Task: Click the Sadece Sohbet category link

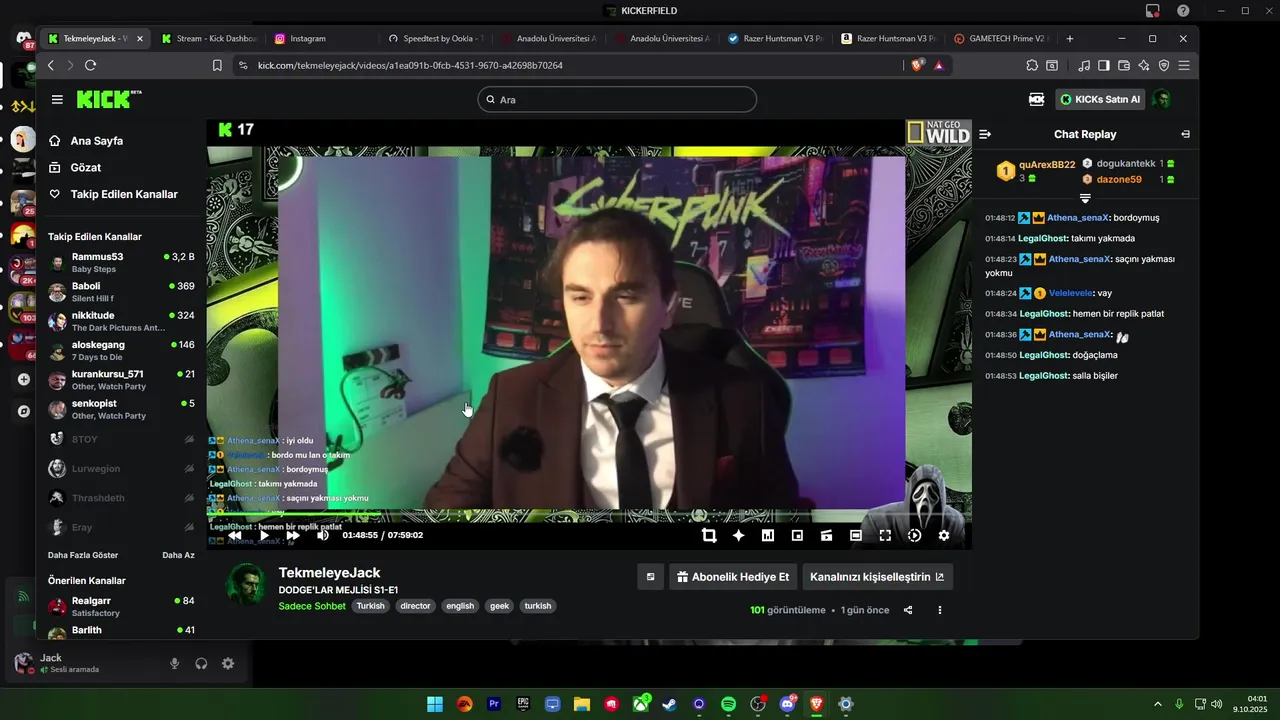Action: (312, 606)
